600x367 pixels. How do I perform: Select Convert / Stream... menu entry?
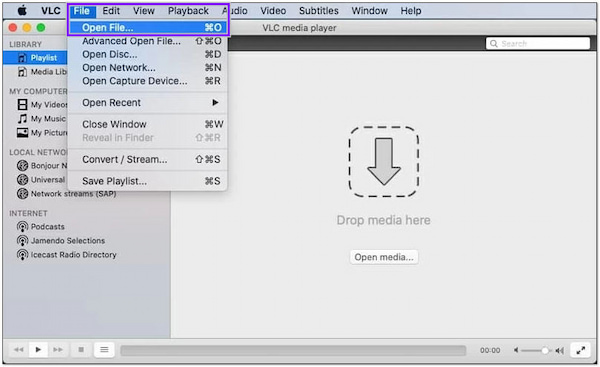(x=148, y=159)
